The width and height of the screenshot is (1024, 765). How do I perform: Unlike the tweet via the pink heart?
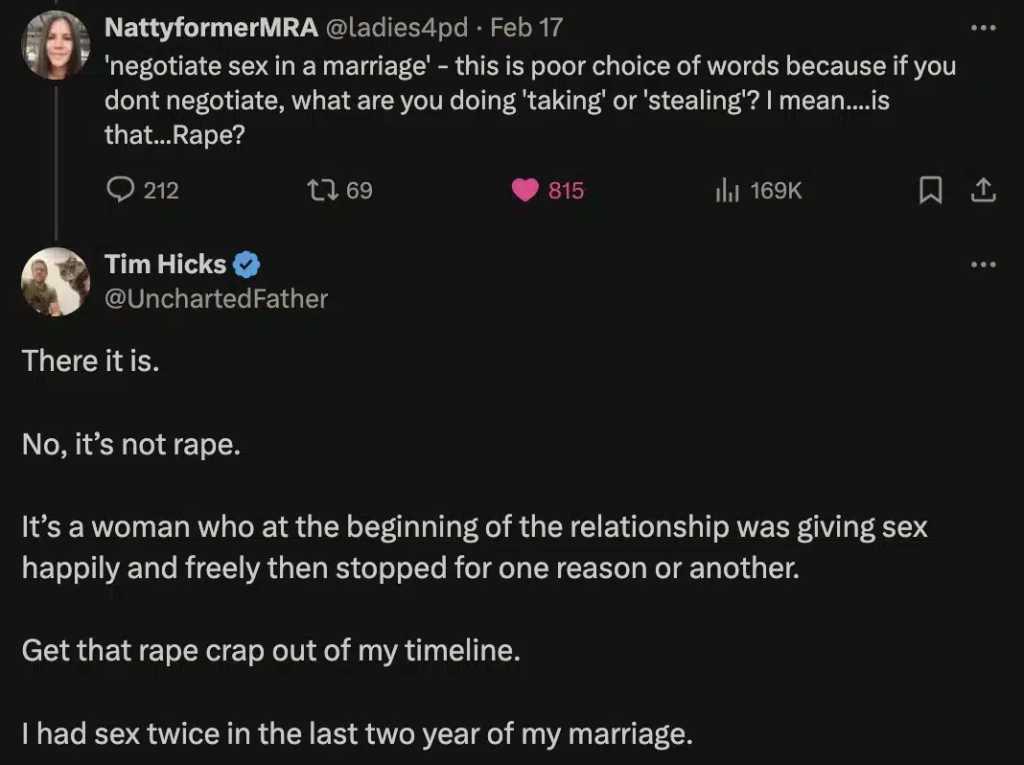point(525,189)
